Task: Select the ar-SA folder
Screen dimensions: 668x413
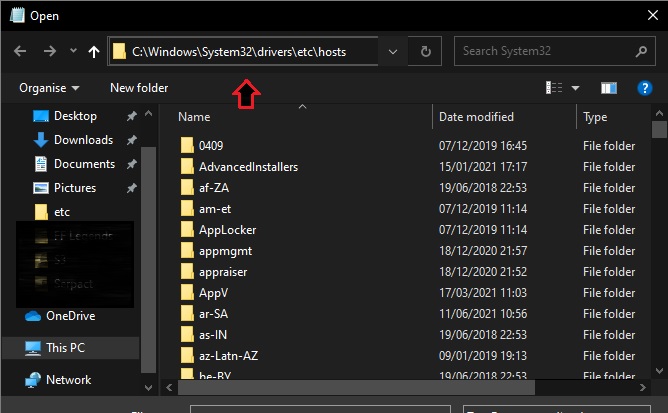Action: [213, 314]
